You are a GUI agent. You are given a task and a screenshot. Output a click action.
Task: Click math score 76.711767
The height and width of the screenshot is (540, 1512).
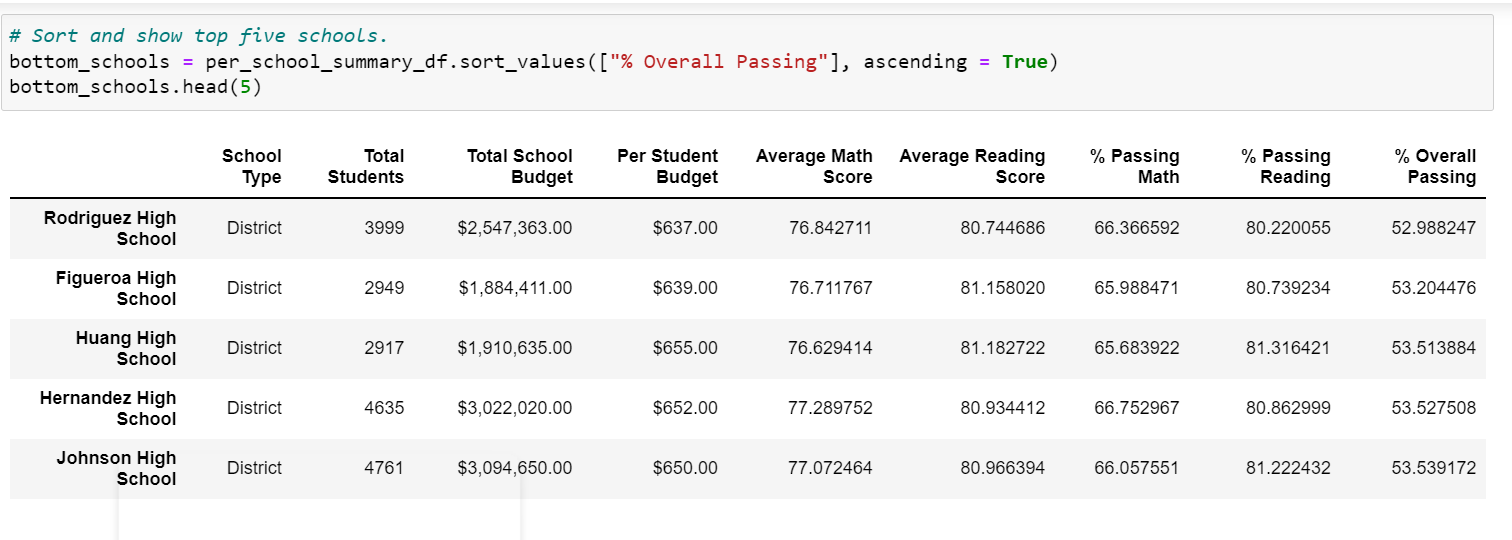(830, 288)
